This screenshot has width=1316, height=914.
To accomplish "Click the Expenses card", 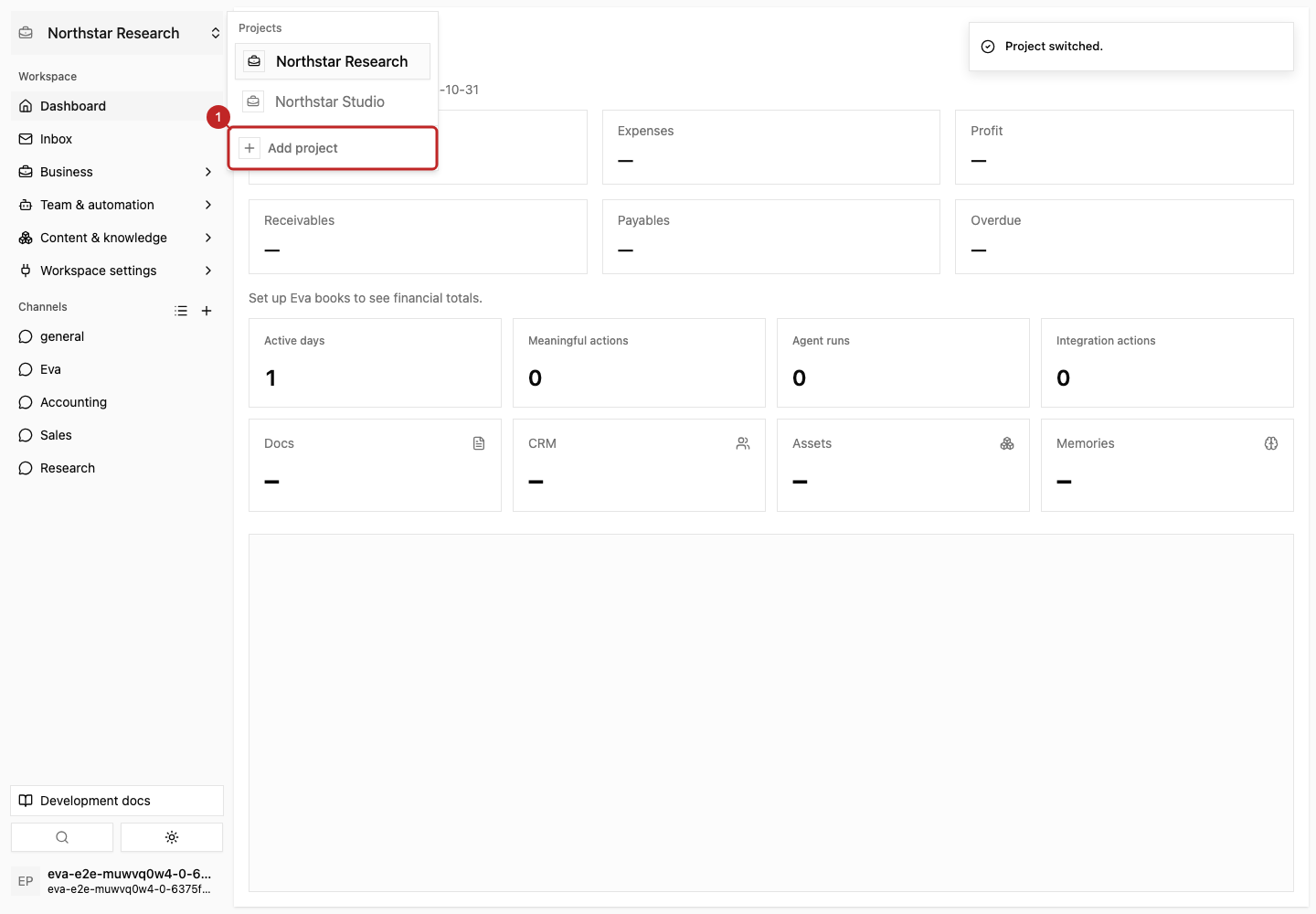I will click(771, 147).
